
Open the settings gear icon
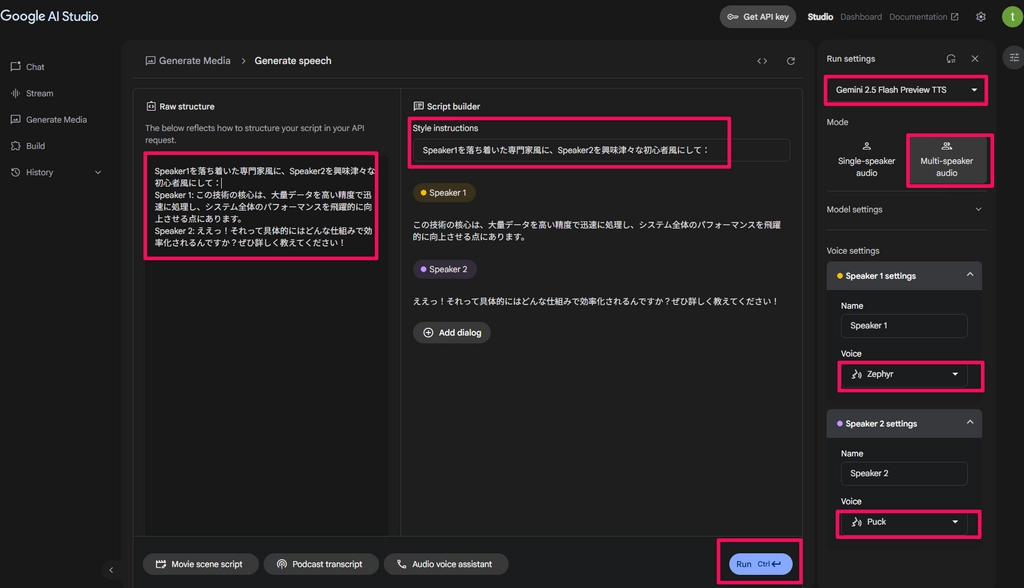pos(981,17)
